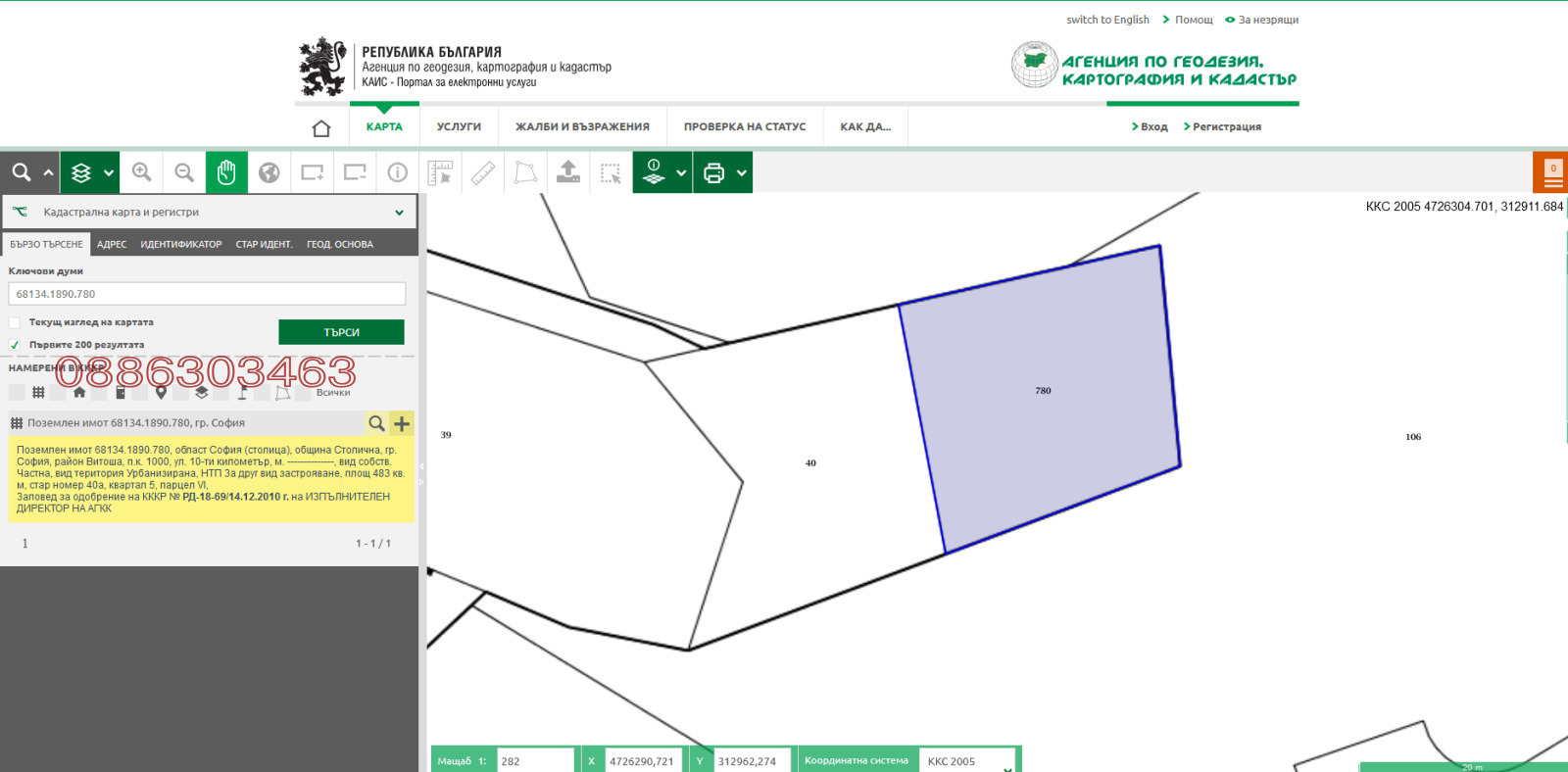
Task: Open the 'УСЛУГИ' menu item
Action: tap(459, 127)
